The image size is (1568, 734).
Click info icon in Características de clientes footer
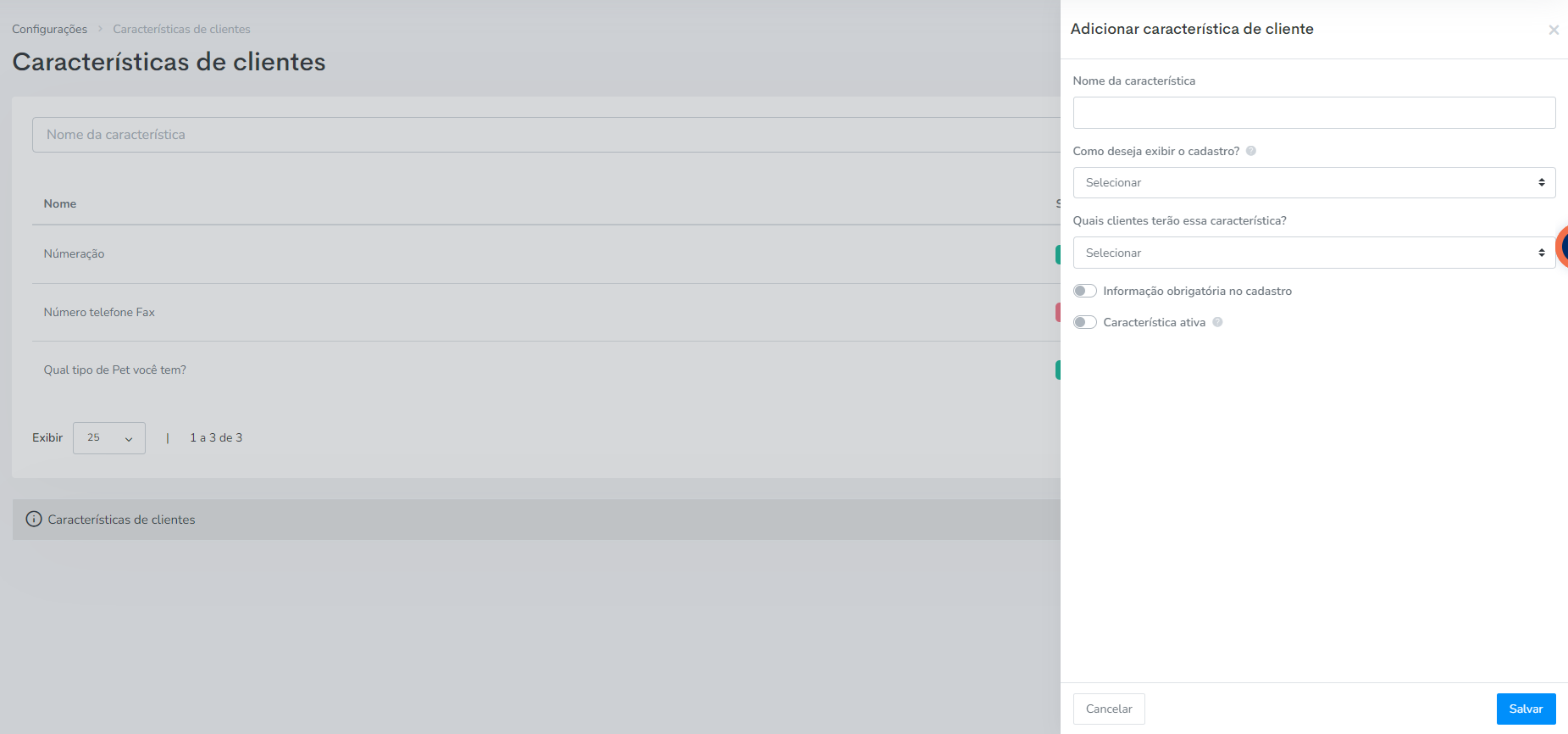[x=34, y=520]
